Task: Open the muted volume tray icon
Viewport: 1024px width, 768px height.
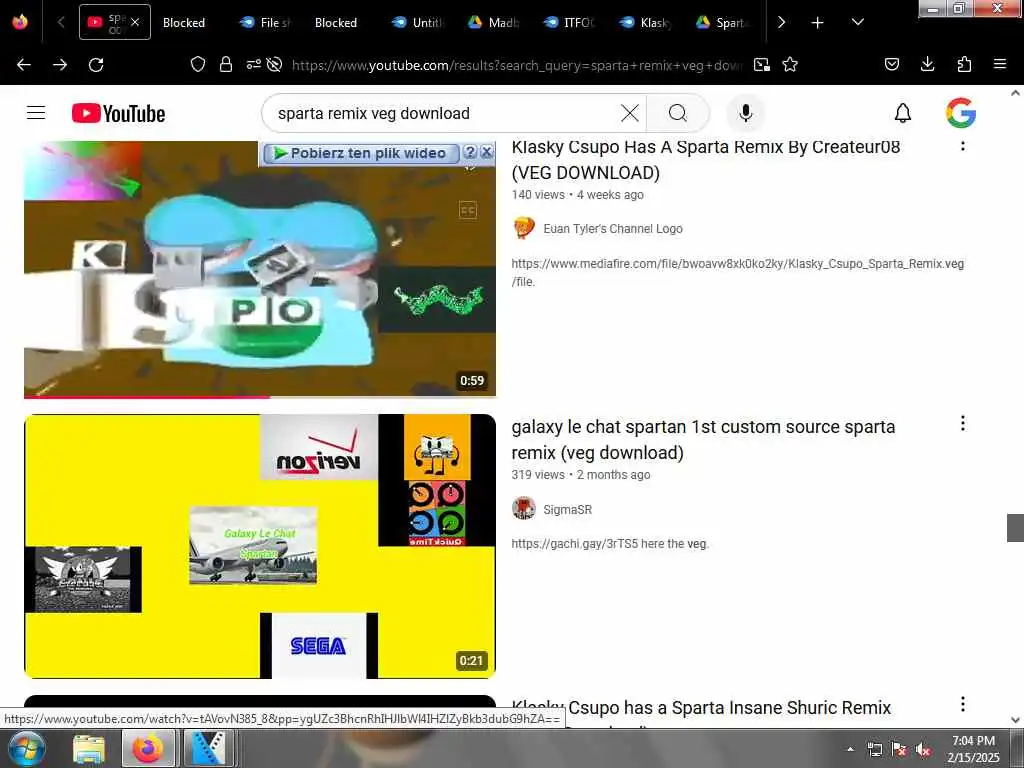Action: click(923, 750)
